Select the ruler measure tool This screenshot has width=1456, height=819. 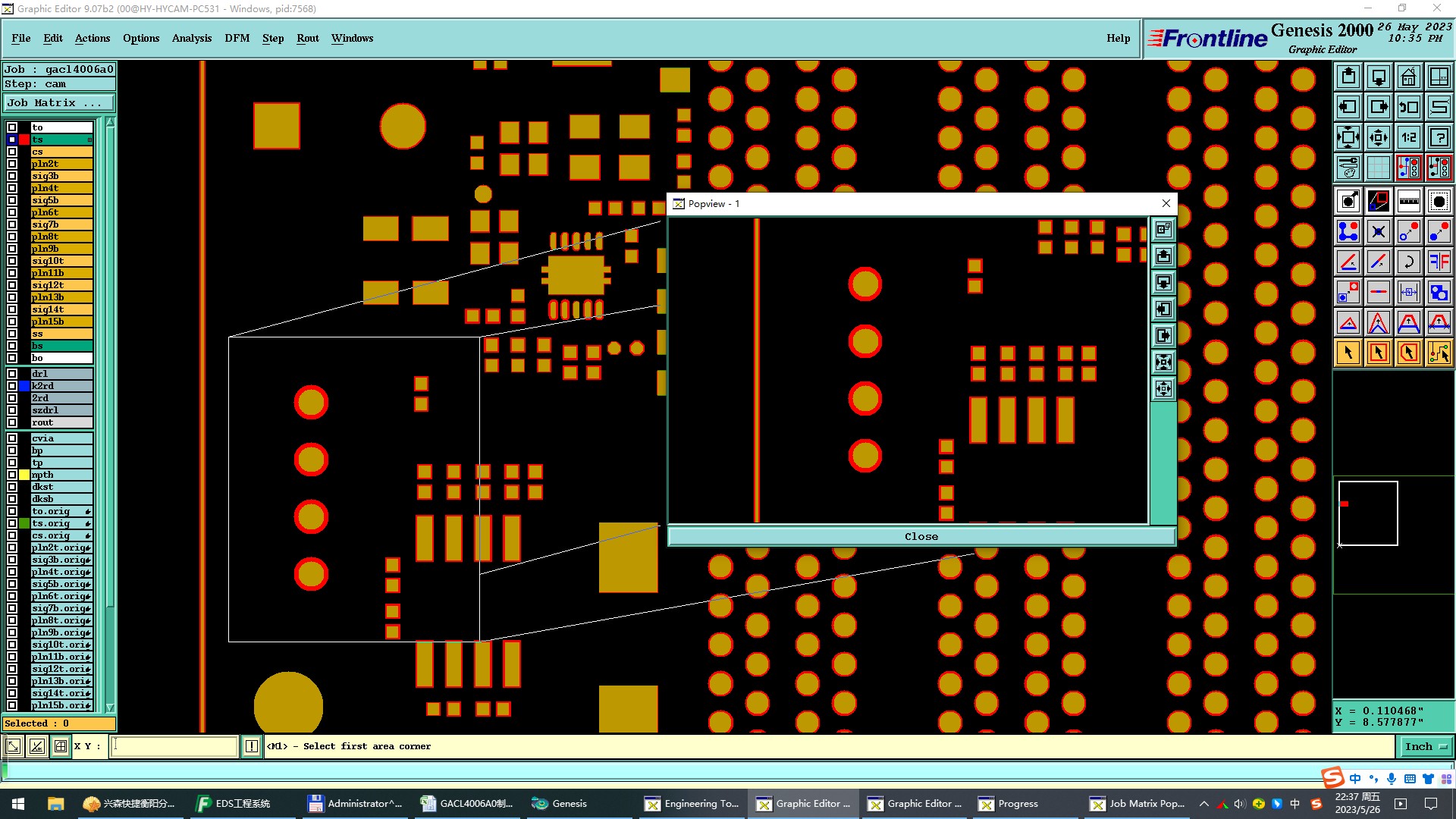click(1408, 201)
